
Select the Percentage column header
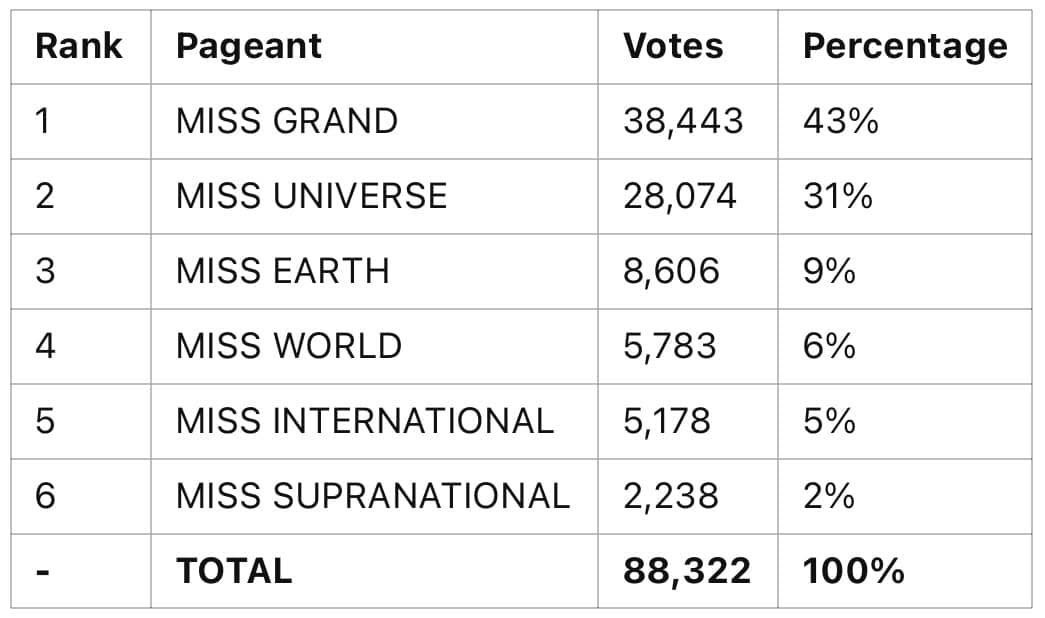pos(904,47)
